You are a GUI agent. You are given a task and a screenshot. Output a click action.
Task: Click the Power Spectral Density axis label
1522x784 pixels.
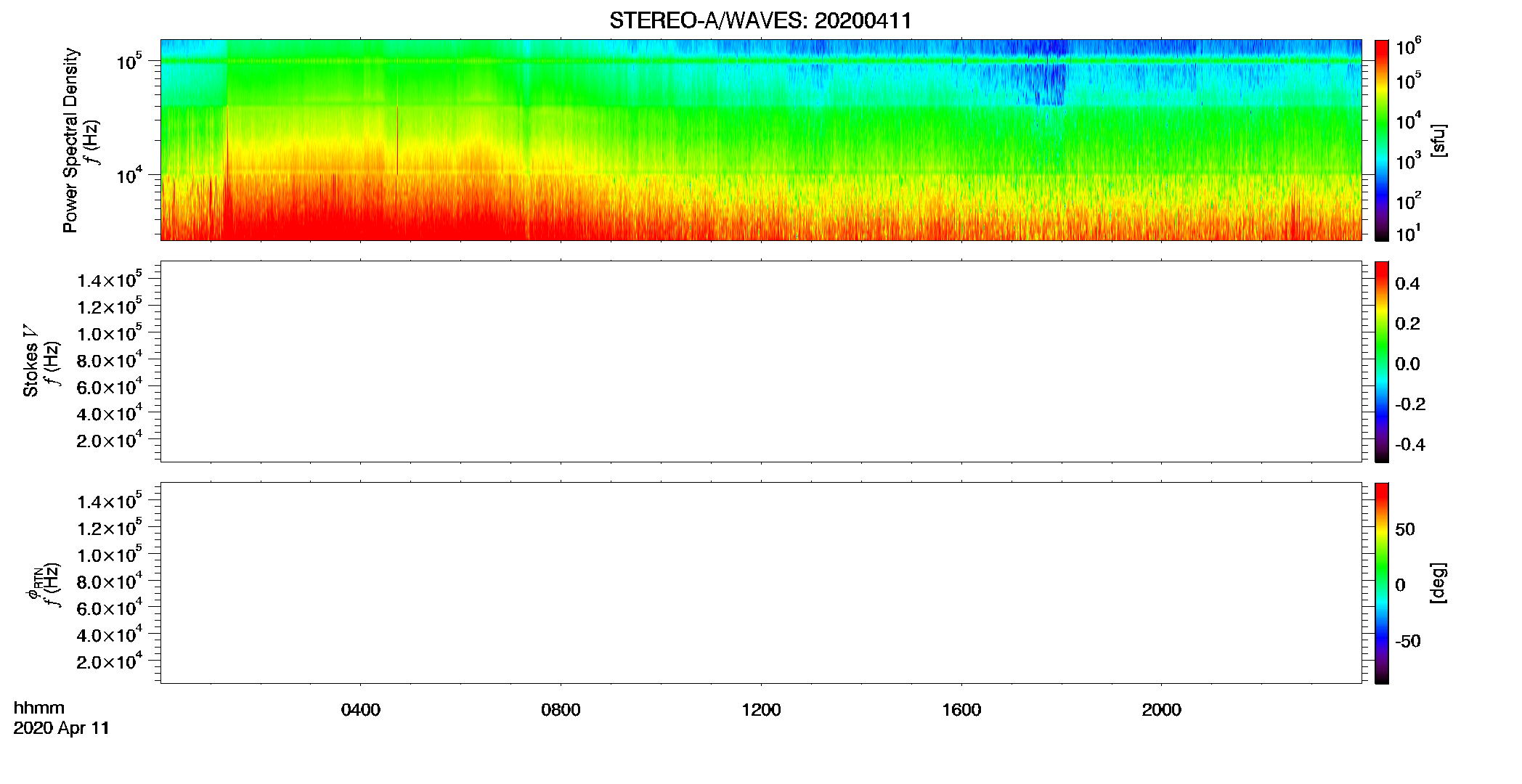click(70, 140)
